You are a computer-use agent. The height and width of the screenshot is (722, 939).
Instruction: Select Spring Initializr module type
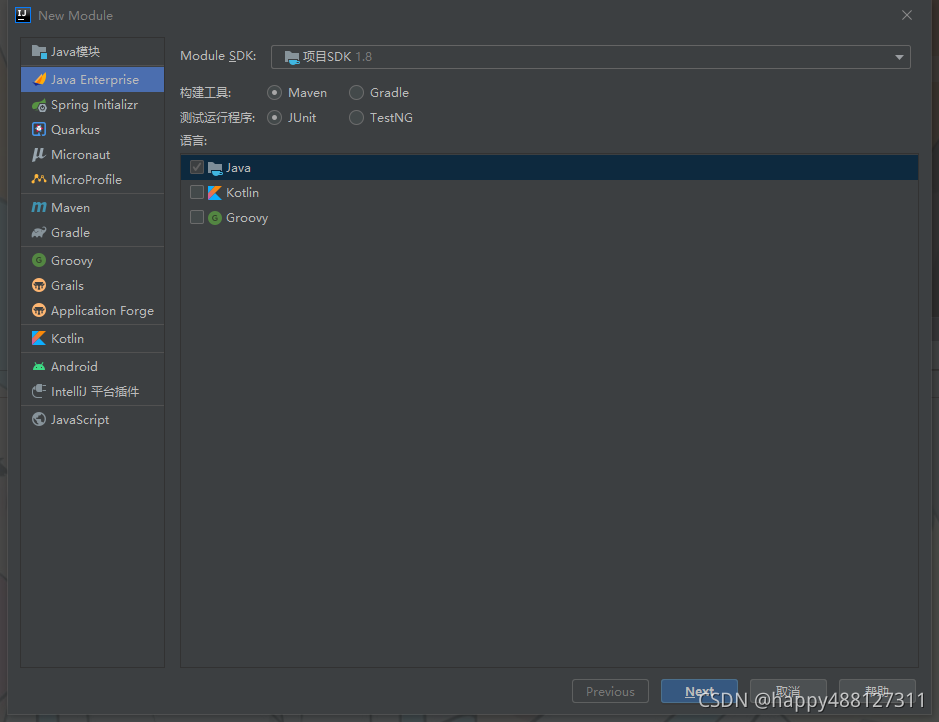[x=92, y=105]
